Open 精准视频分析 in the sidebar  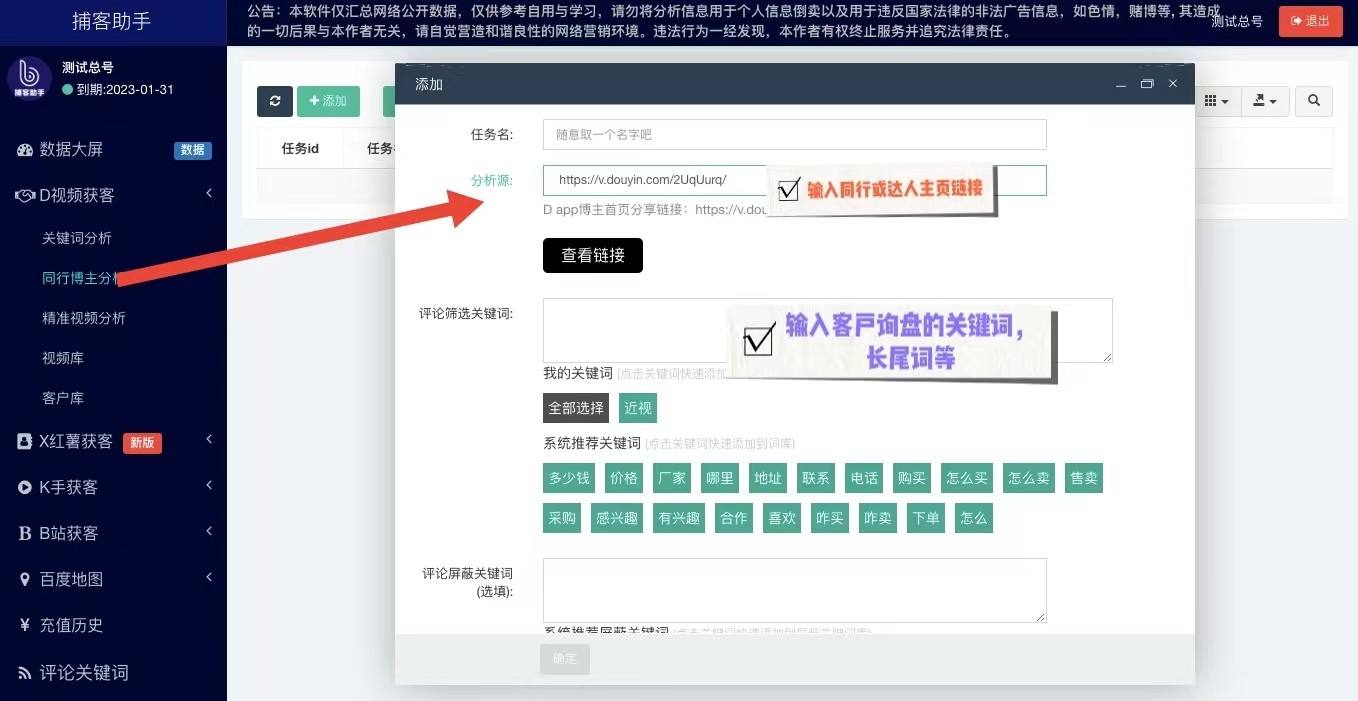84,318
